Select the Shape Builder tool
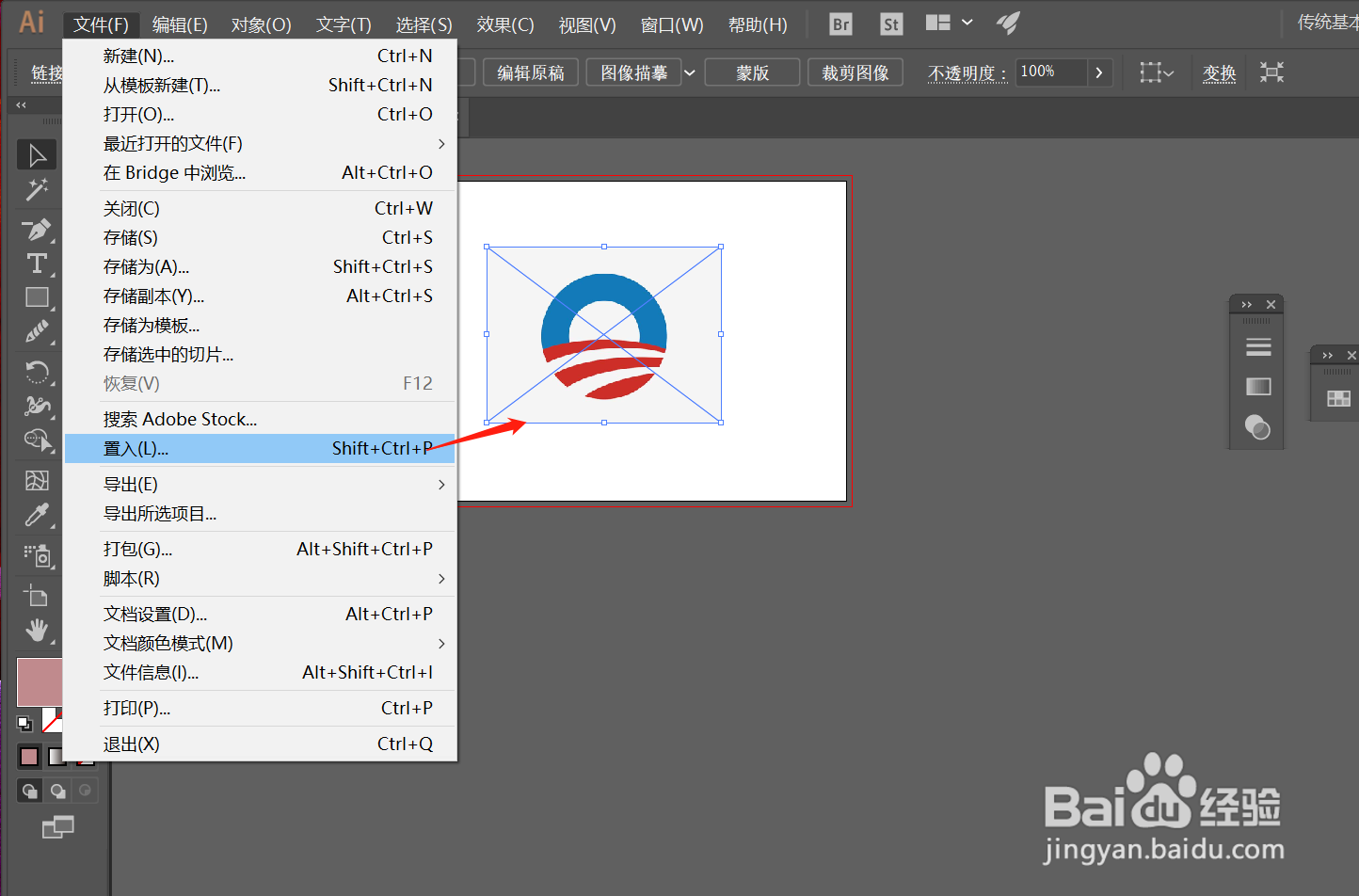Image resolution: width=1359 pixels, height=896 pixels. pos(37,440)
